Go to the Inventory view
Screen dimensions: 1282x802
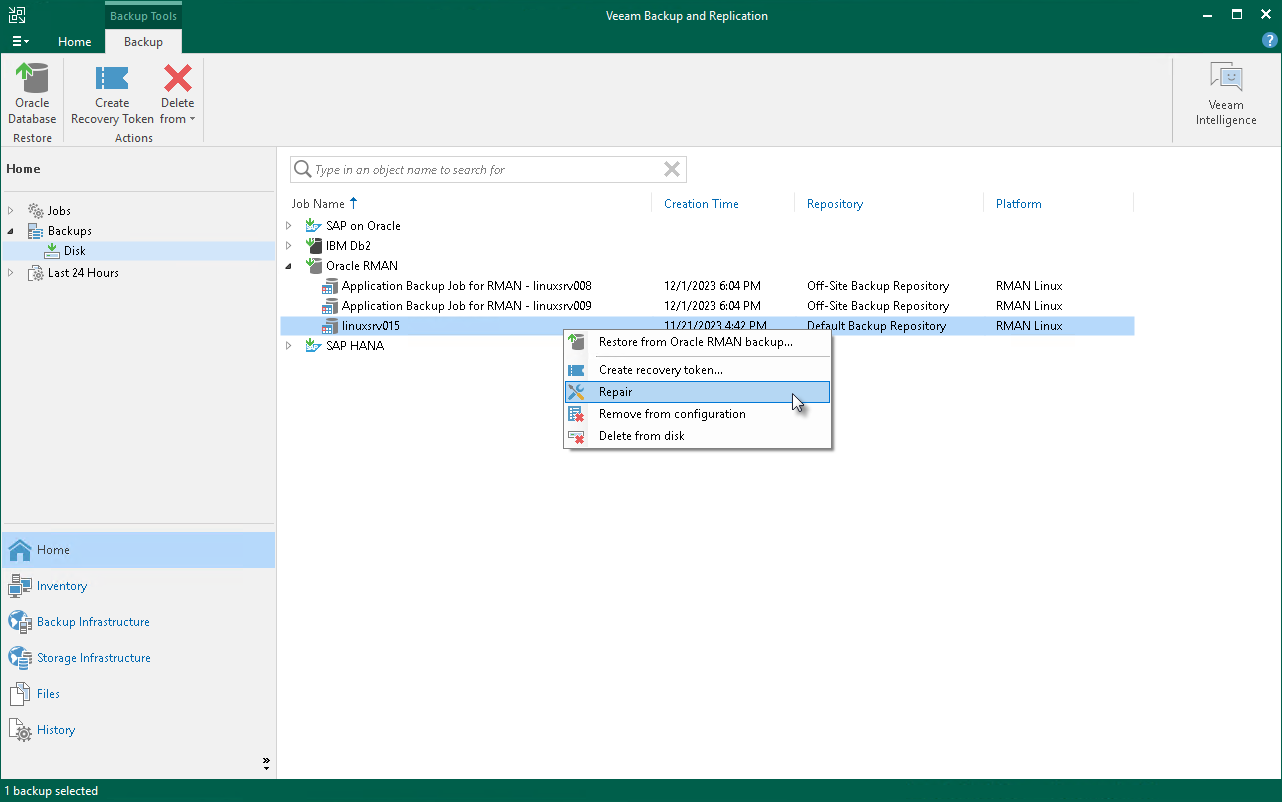click(x=61, y=586)
